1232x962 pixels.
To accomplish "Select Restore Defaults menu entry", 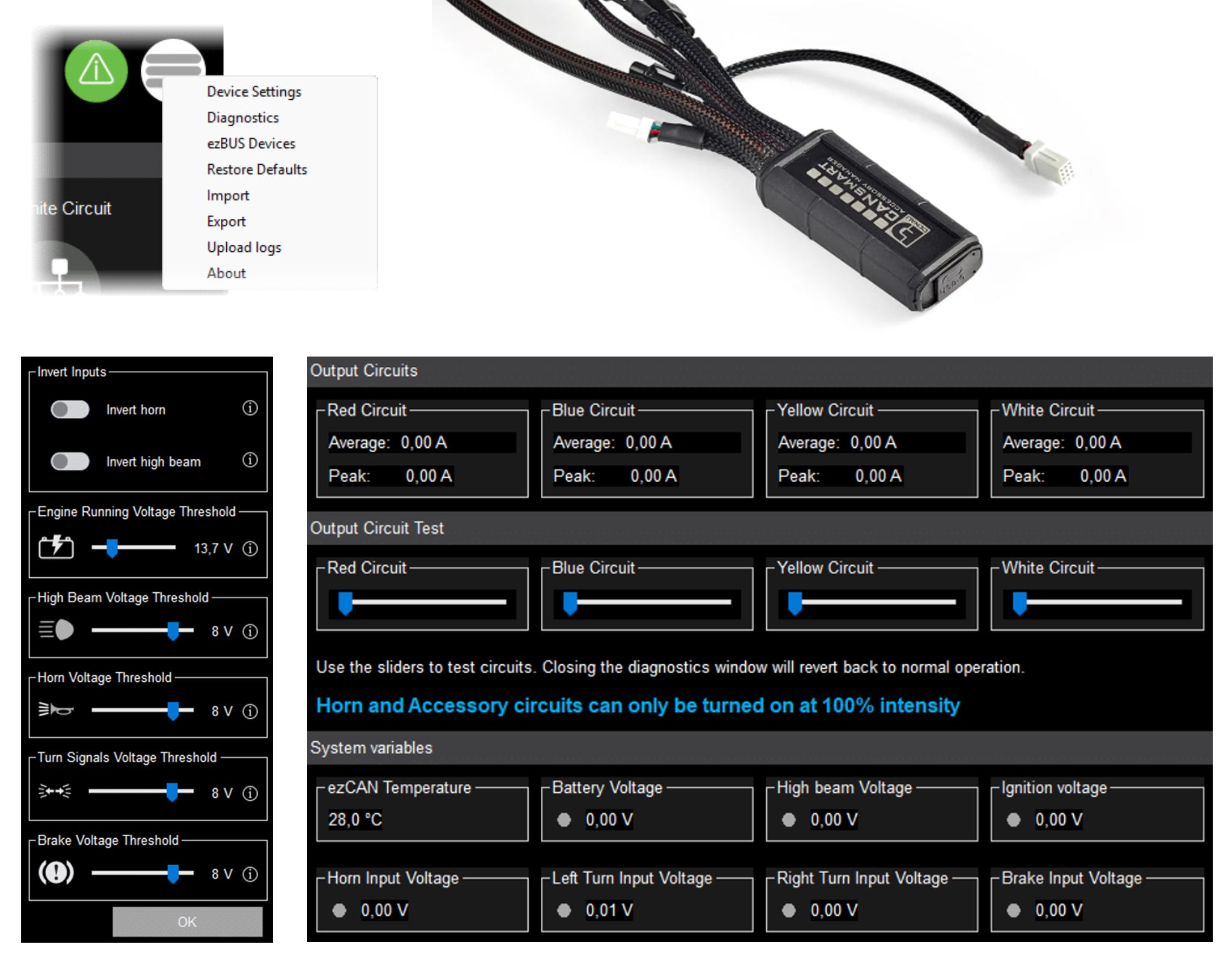I will 257,169.
